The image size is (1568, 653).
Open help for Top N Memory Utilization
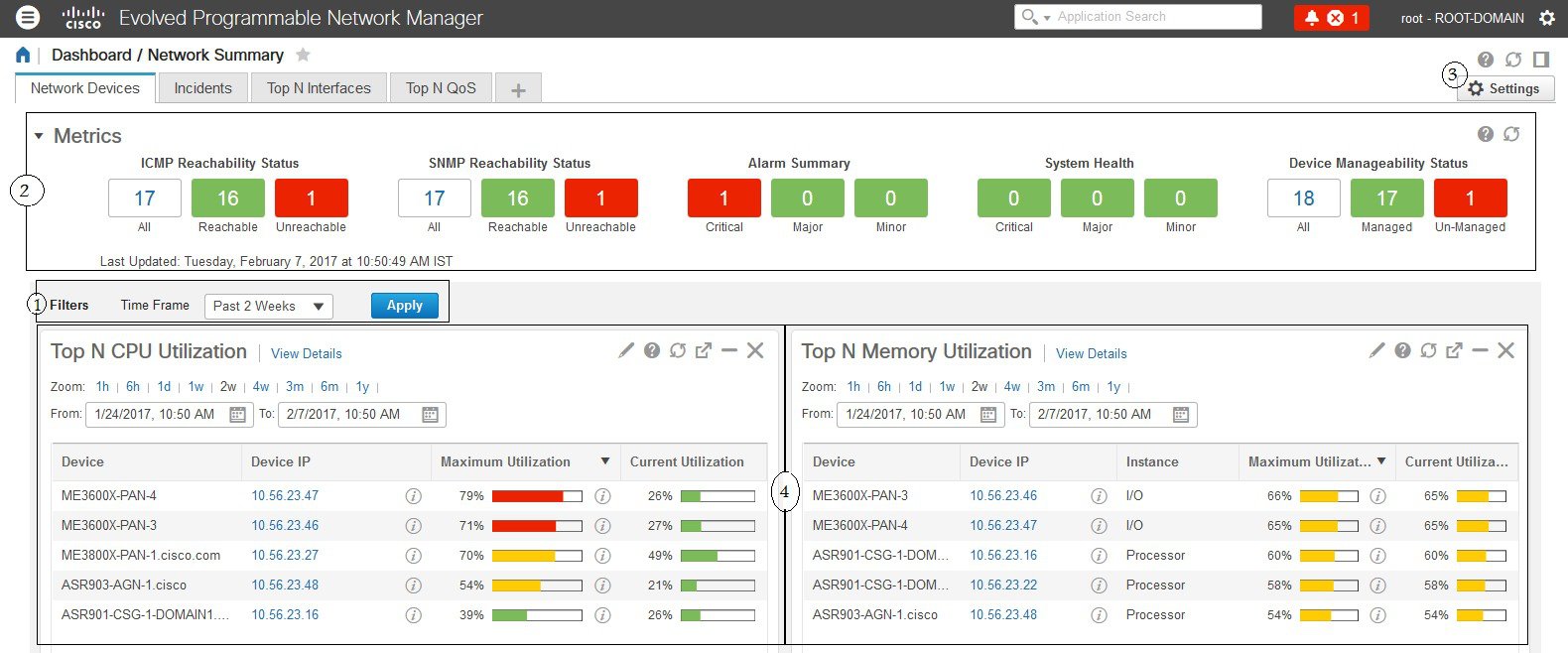[1402, 350]
